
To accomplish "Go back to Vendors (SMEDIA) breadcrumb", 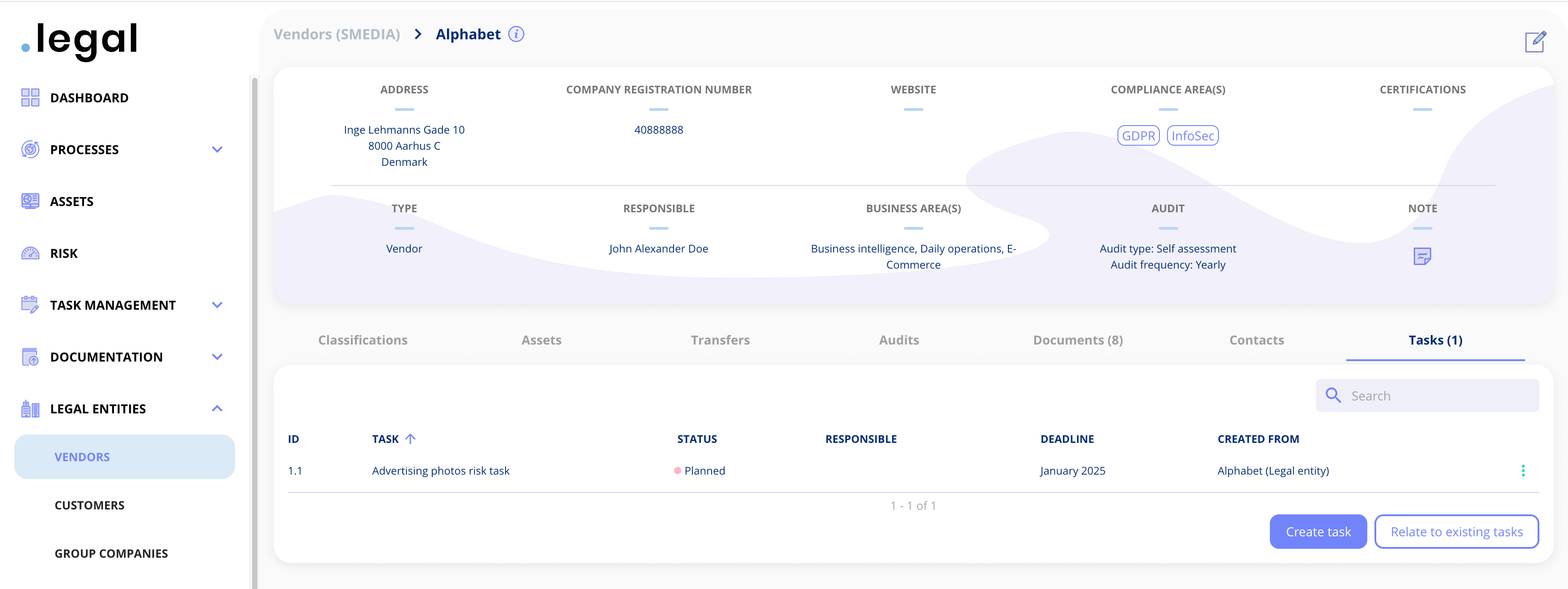I will tap(337, 34).
